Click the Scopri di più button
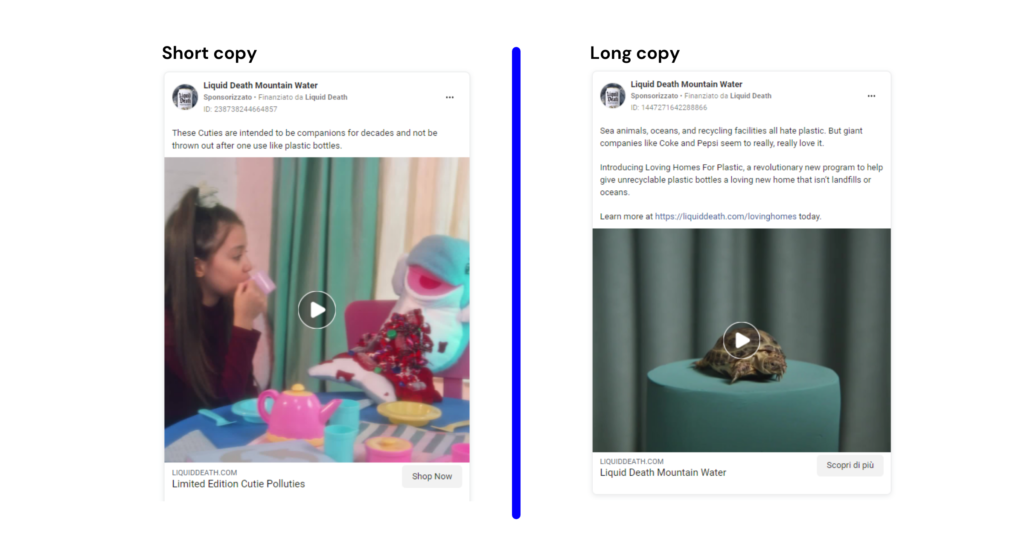The width and height of the screenshot is (1024, 535). tap(850, 465)
